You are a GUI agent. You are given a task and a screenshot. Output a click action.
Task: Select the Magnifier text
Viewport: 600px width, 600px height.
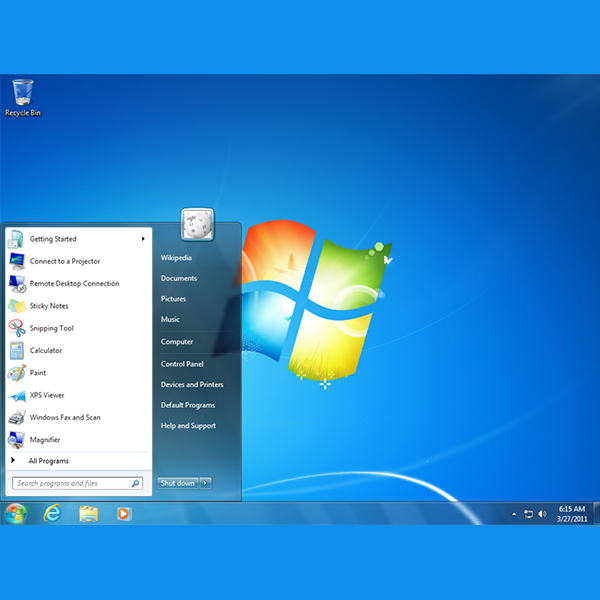pos(45,440)
